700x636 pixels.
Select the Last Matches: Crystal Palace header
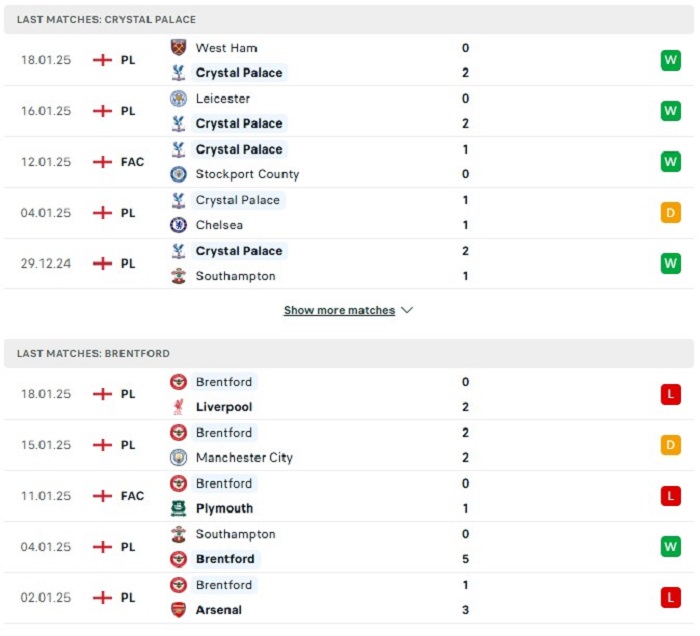click(x=349, y=19)
